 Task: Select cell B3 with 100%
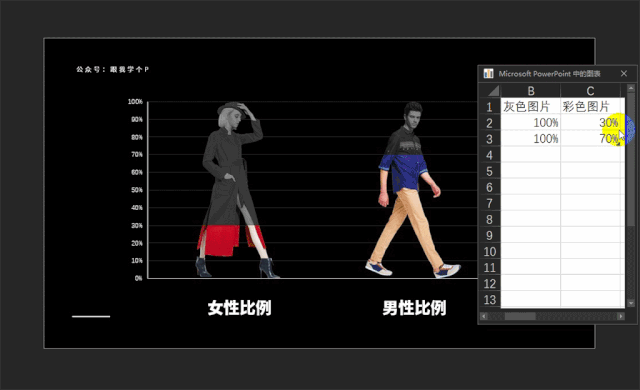point(531,138)
